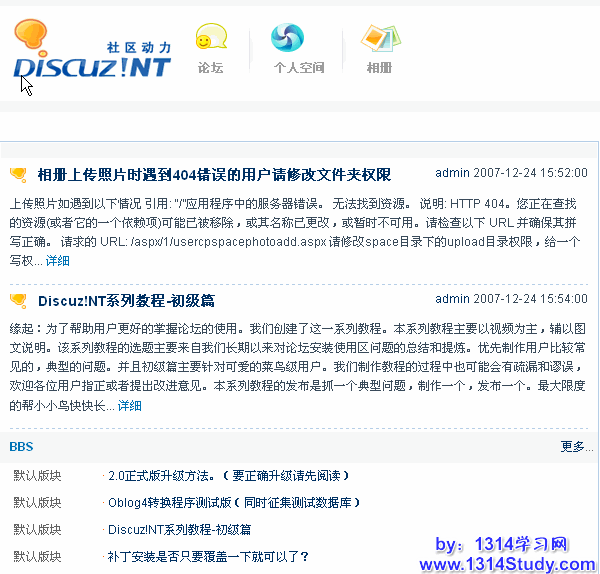Viewport: 600px width, 574px height.
Task: Click 详细 under the 404 error post
Action: pyautogui.click(x=58, y=261)
